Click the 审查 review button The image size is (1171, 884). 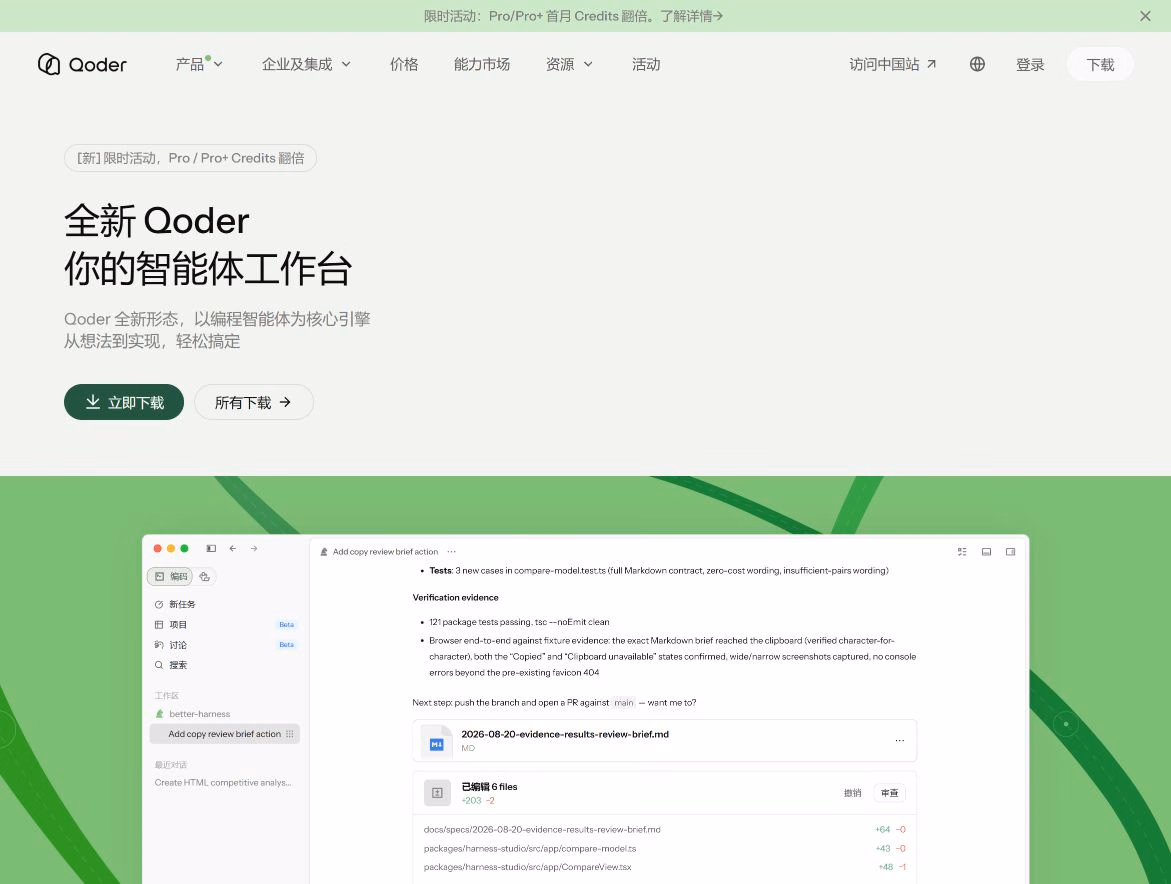(x=889, y=793)
